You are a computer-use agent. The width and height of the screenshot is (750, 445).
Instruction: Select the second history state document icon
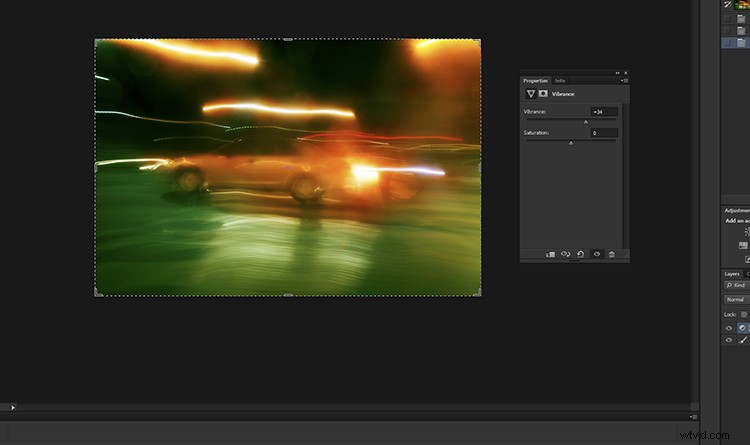point(741,31)
